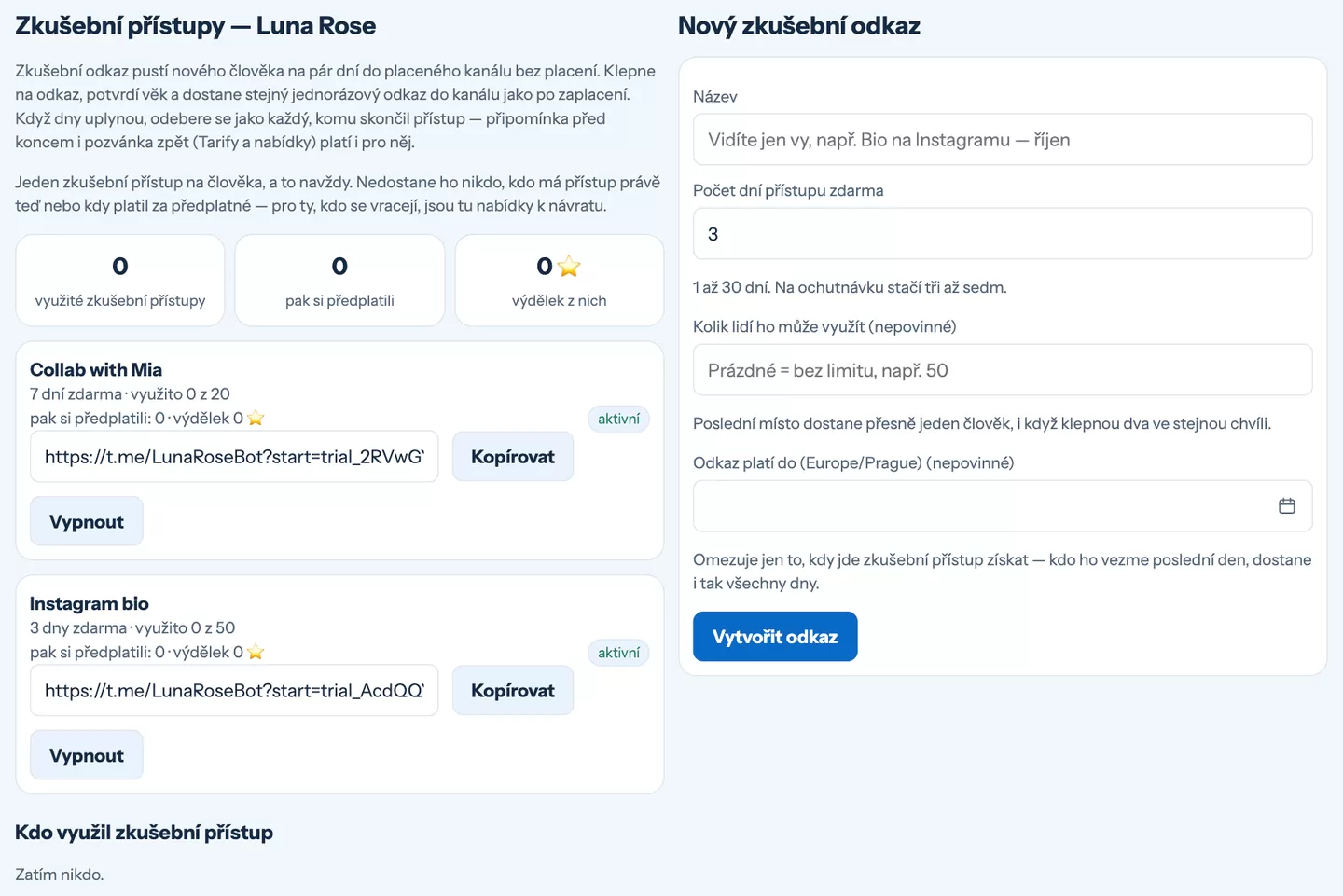This screenshot has height=896, width=1343.
Task: Click the Zkušební přístupy — Luna Rose heading
Action: coord(196,26)
